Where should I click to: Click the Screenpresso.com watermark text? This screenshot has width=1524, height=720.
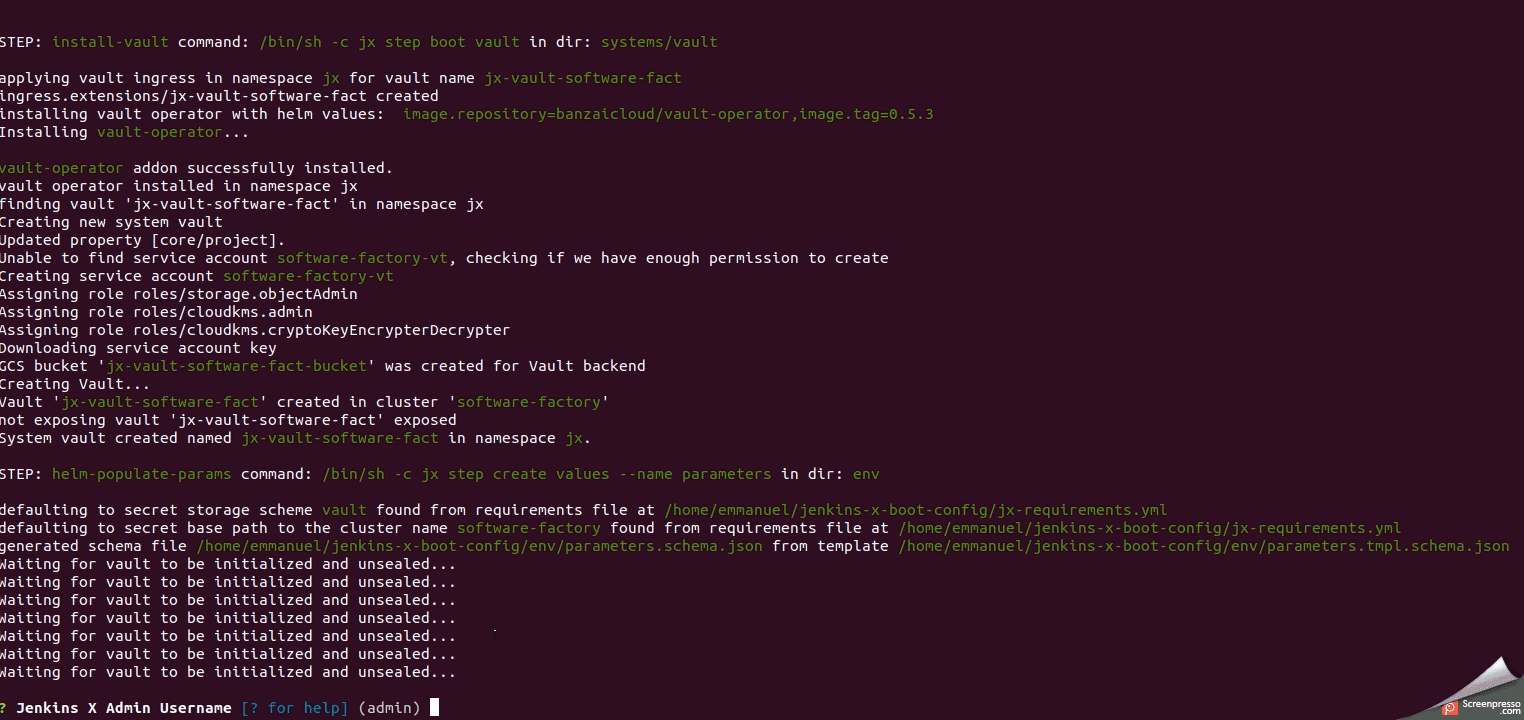(x=1491, y=707)
